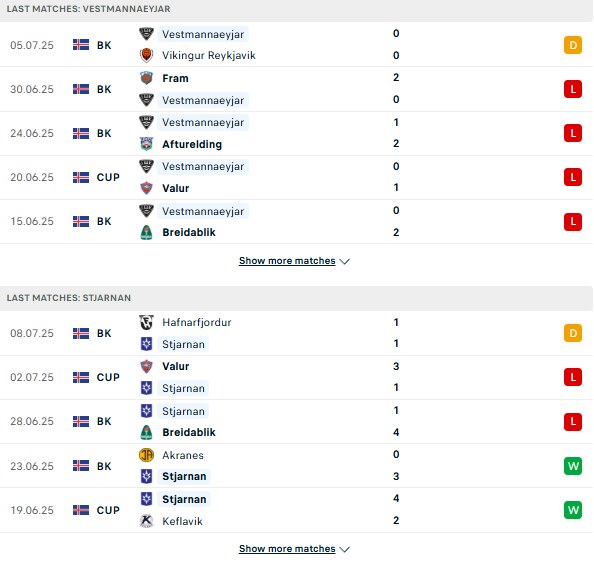Click the Akranes yellow club logo
This screenshot has height=565, width=594.
[x=146, y=455]
